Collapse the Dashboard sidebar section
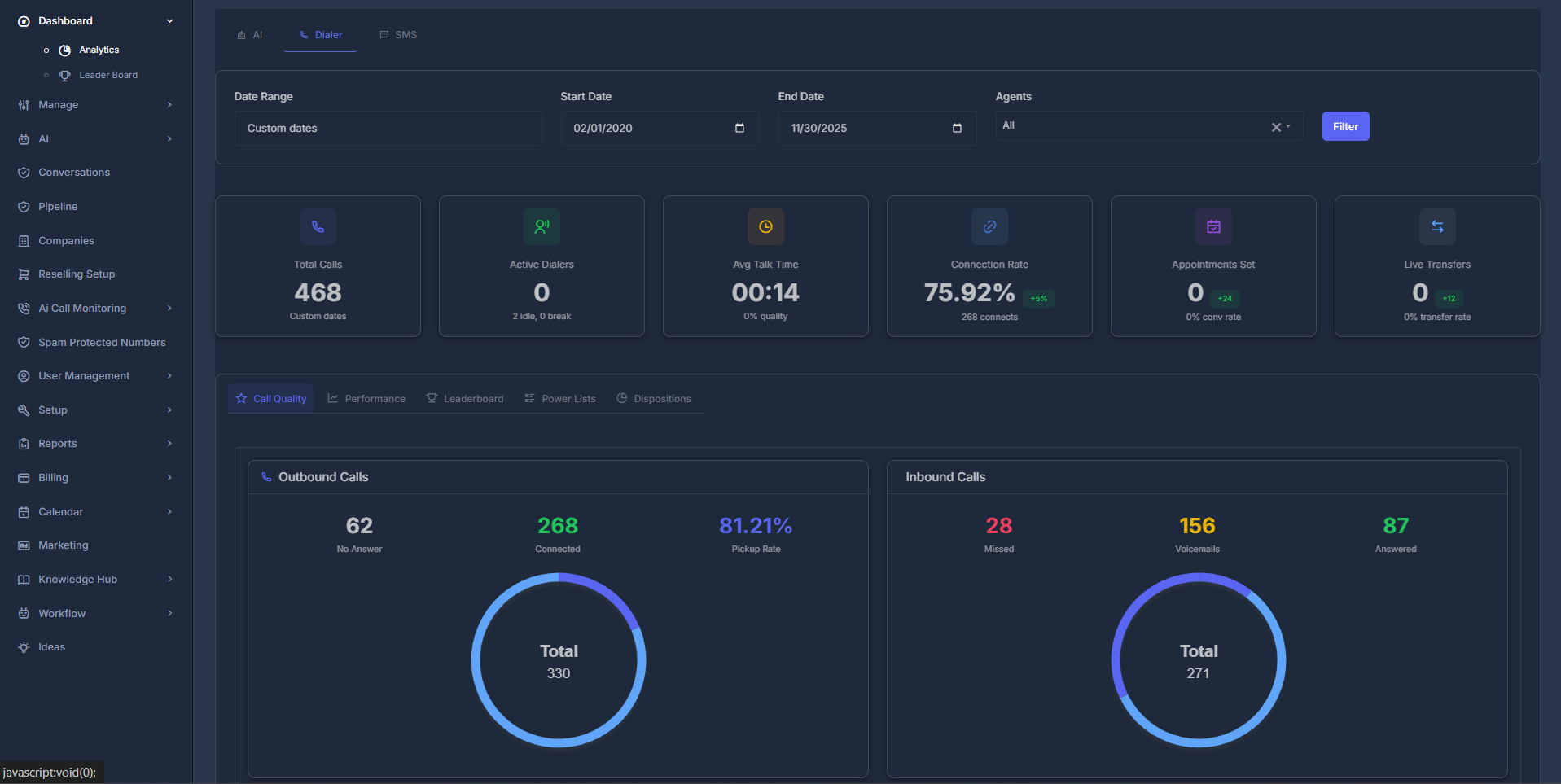 pyautogui.click(x=169, y=20)
